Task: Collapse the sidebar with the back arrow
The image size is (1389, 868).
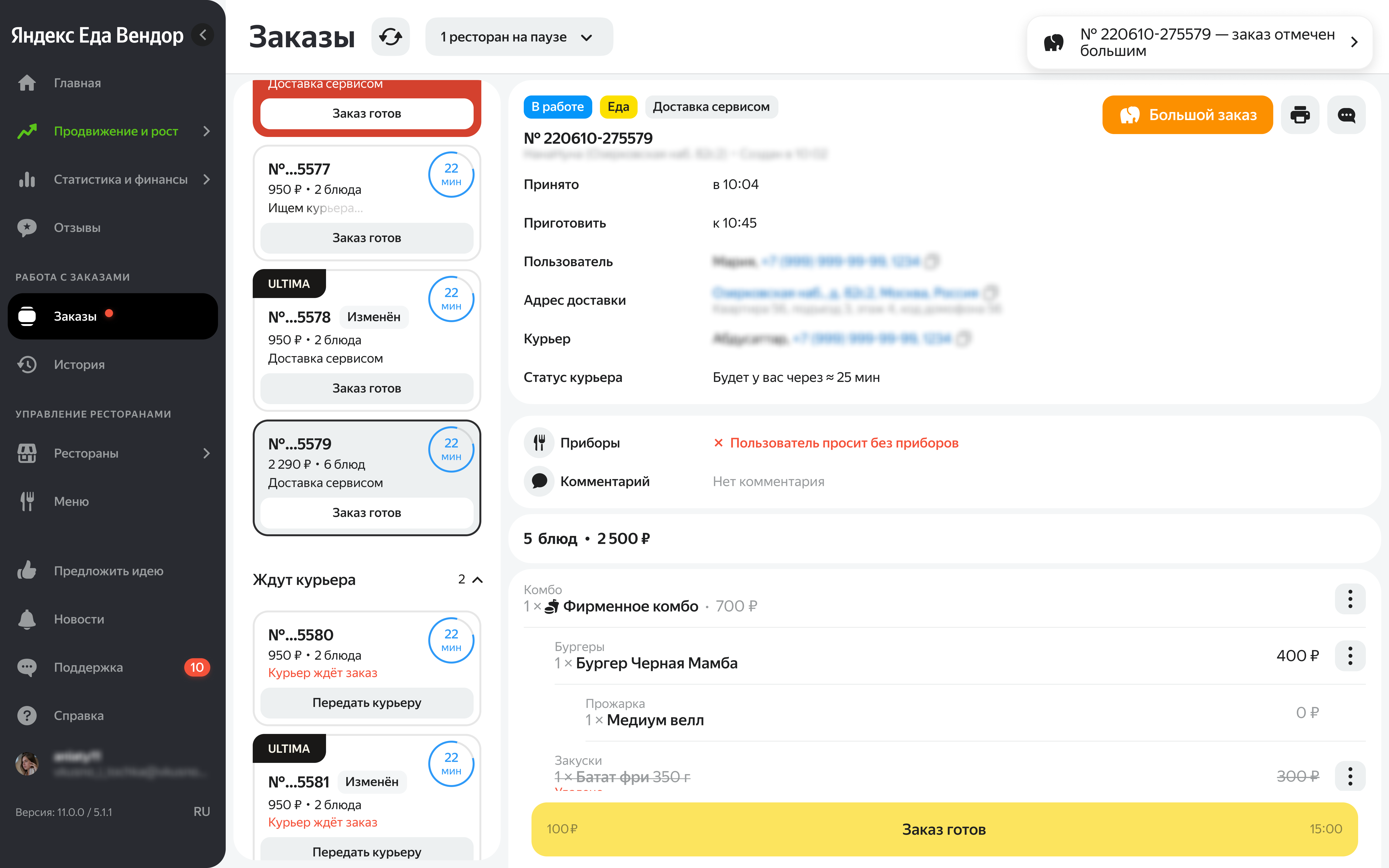Action: click(203, 35)
